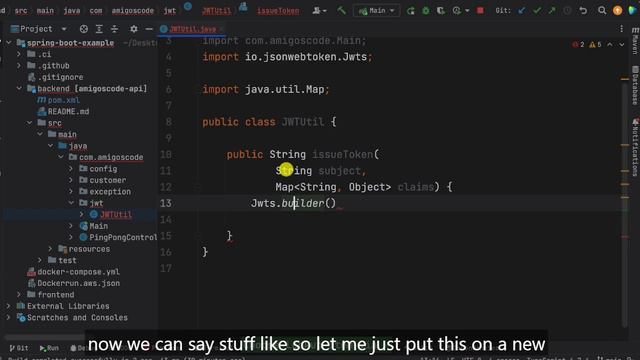Hide the Project tool window

pyautogui.click(x=149, y=29)
